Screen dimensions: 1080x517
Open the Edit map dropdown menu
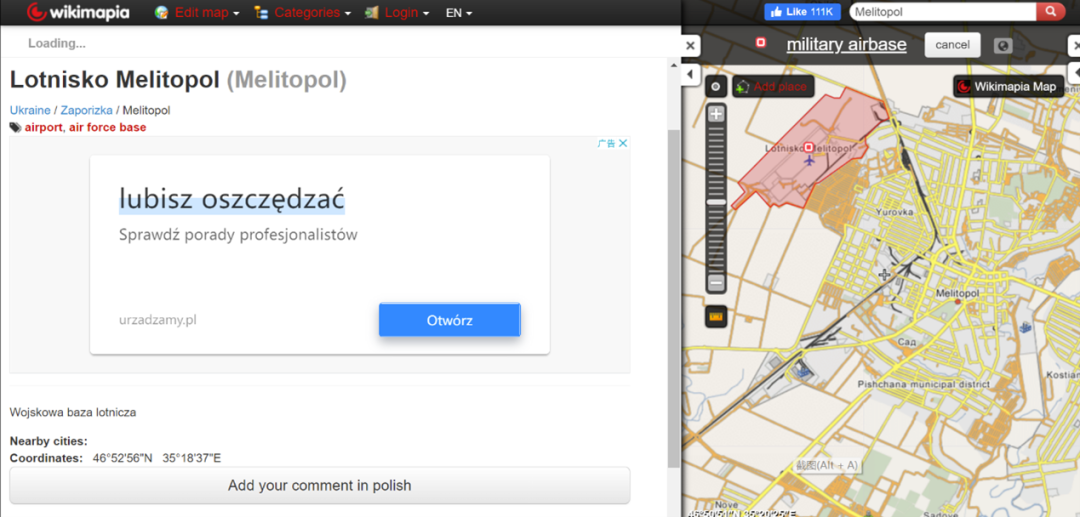[x=207, y=12]
